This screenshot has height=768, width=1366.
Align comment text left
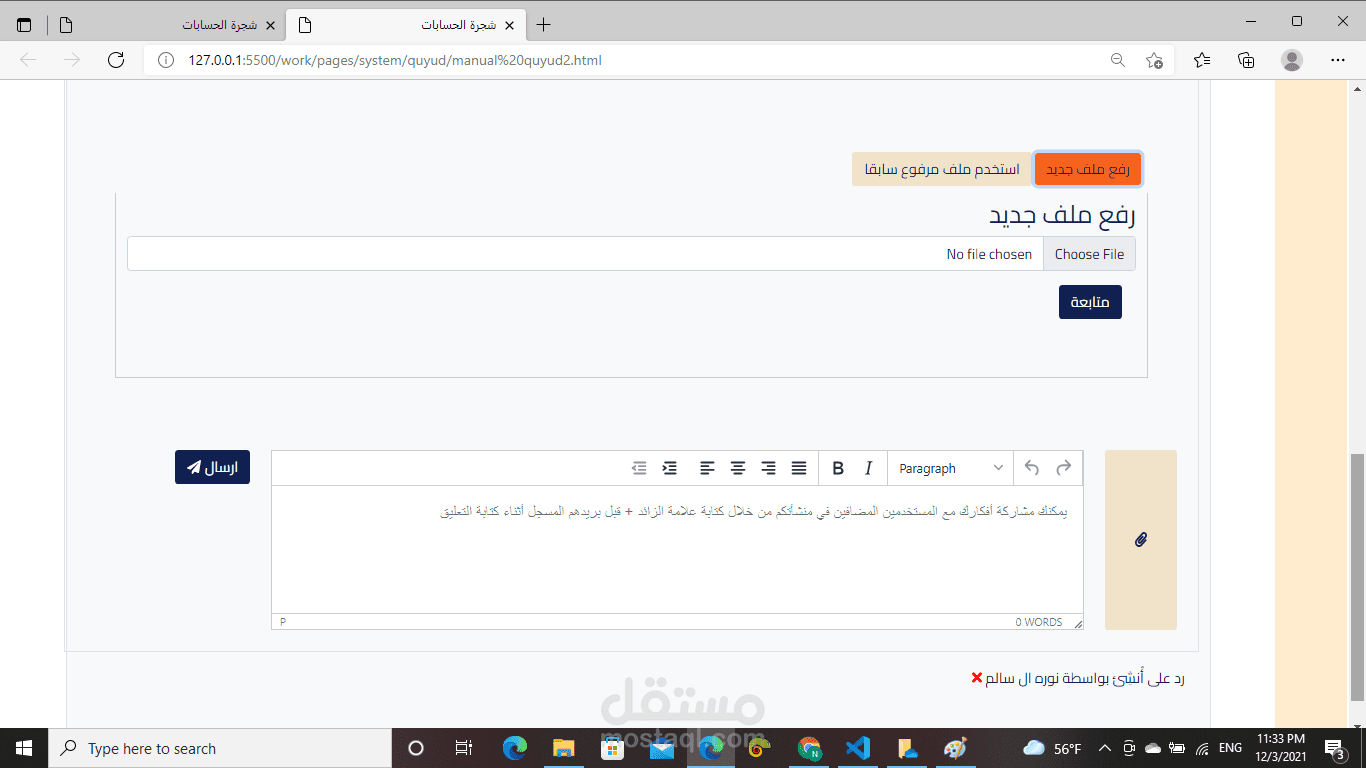[x=707, y=468]
